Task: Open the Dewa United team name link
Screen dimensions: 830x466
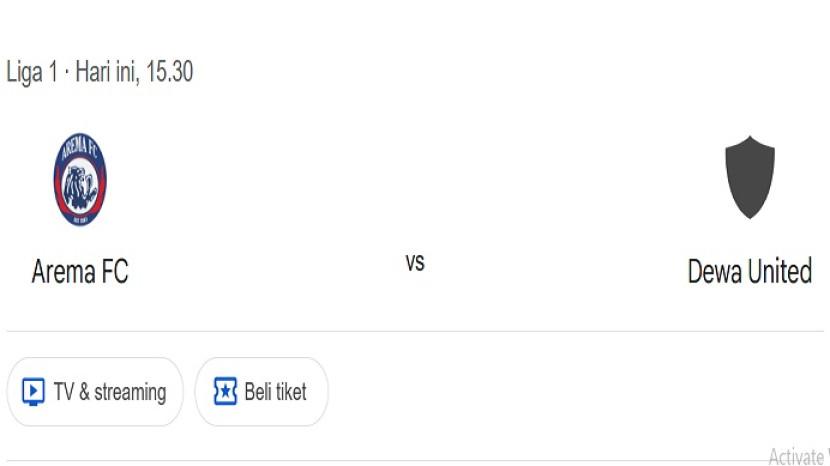Action: pyautogui.click(x=749, y=271)
